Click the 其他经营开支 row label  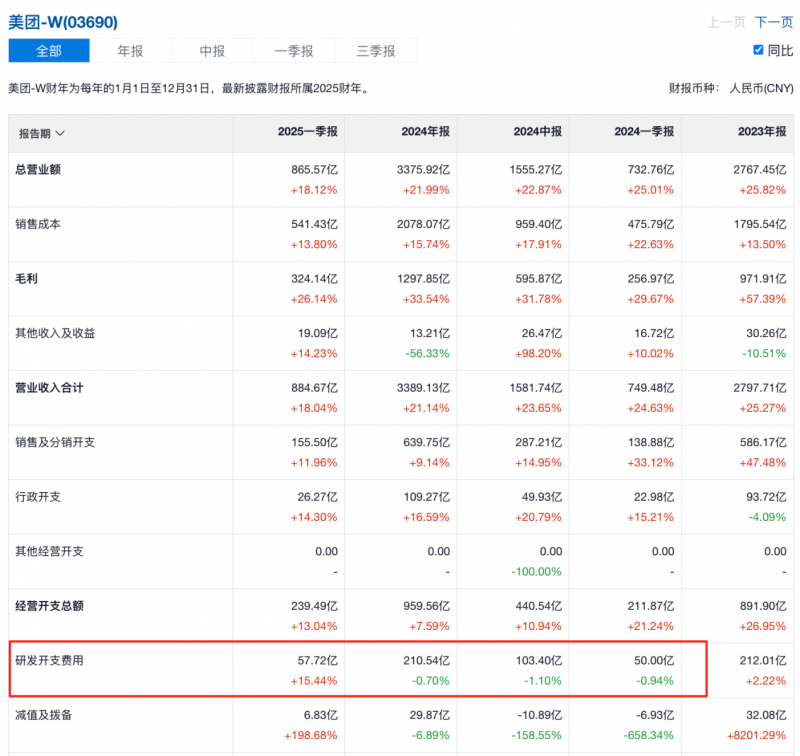click(49, 551)
